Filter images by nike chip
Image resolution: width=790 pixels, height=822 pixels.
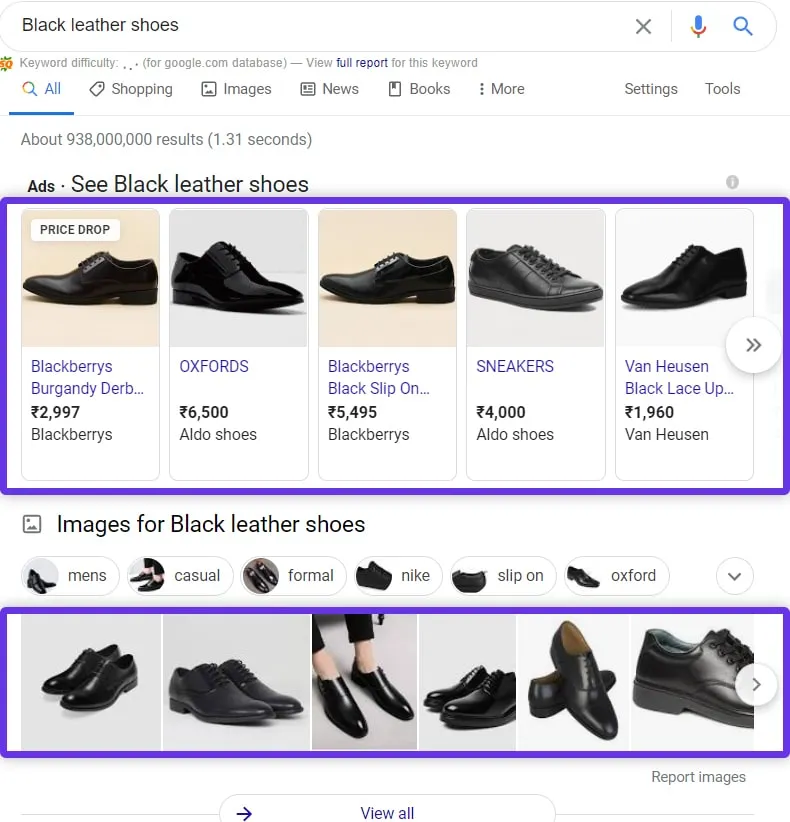[x=398, y=576]
